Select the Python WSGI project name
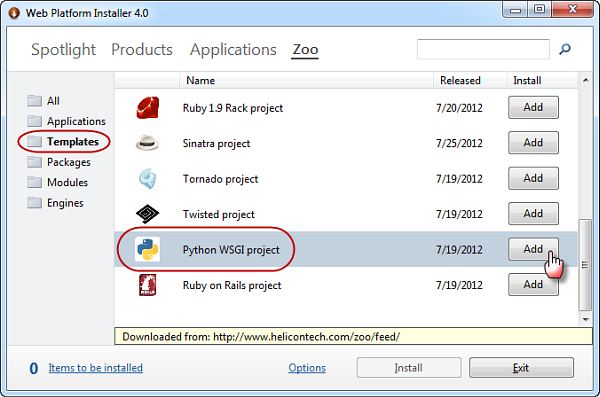Image resolution: width=600 pixels, height=397 pixels. 231,250
